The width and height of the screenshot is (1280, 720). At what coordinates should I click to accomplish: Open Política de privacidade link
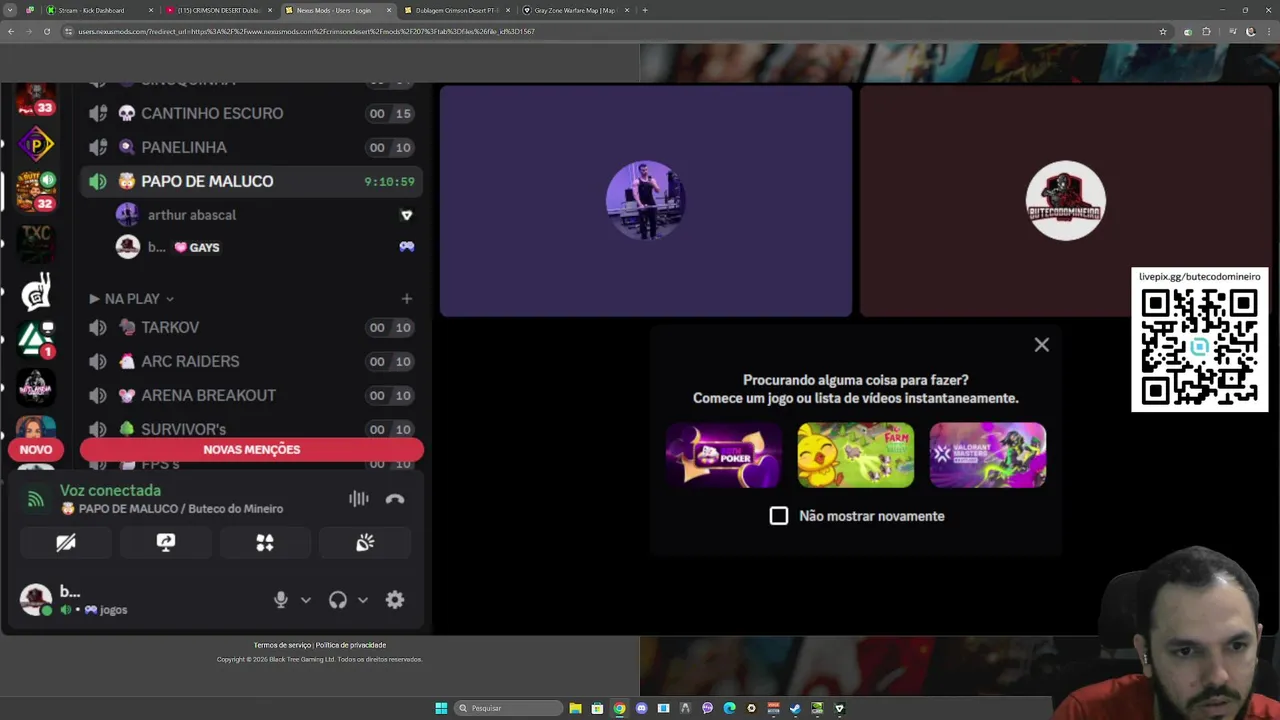coord(351,645)
